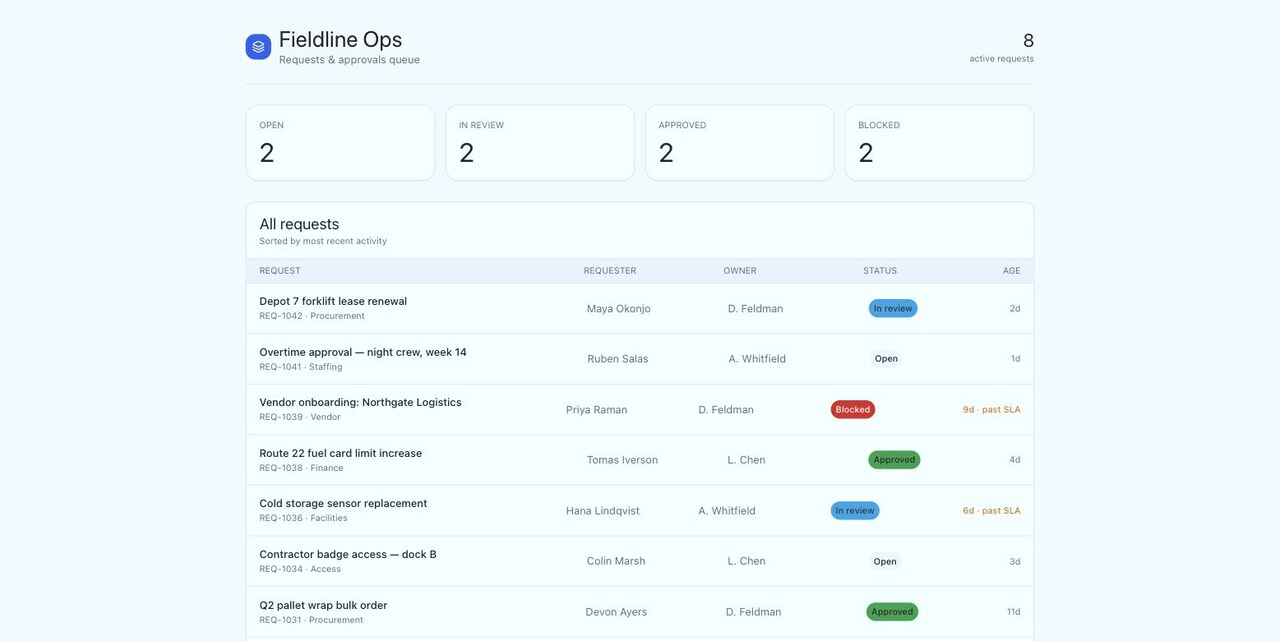The image size is (1280, 641).
Task: Open the Blocked summary card
Action: click(x=939, y=143)
